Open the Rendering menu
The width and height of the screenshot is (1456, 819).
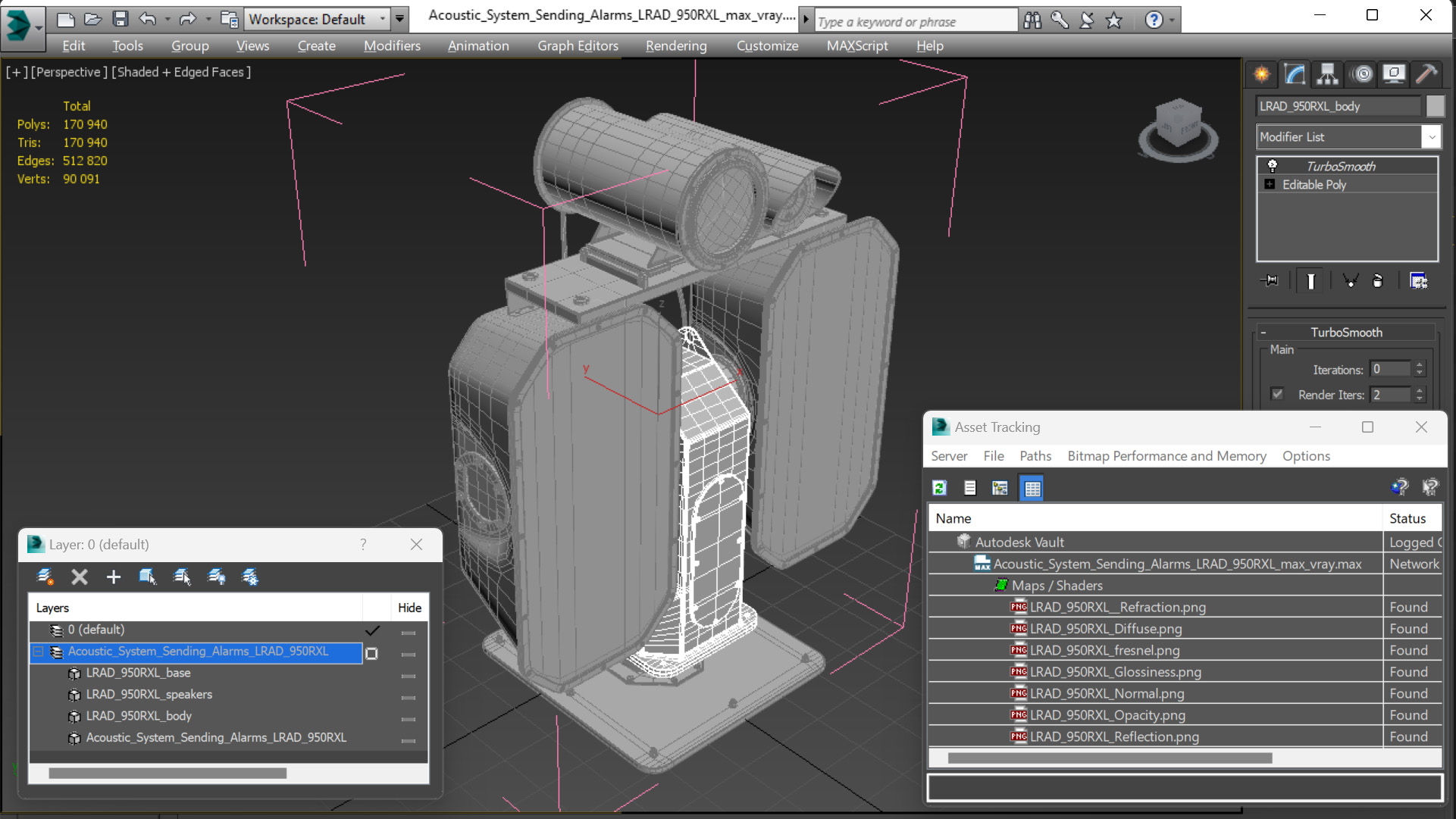(675, 45)
